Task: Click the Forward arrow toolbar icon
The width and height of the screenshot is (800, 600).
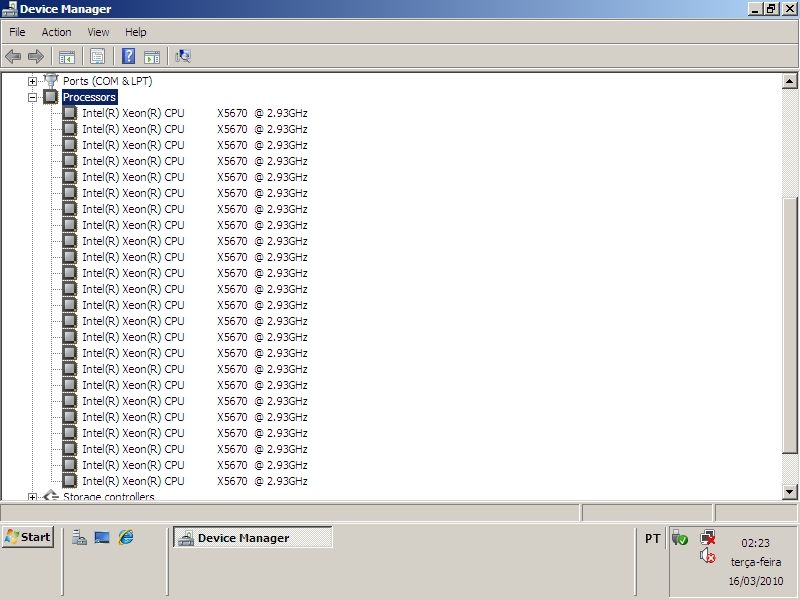Action: [36, 56]
